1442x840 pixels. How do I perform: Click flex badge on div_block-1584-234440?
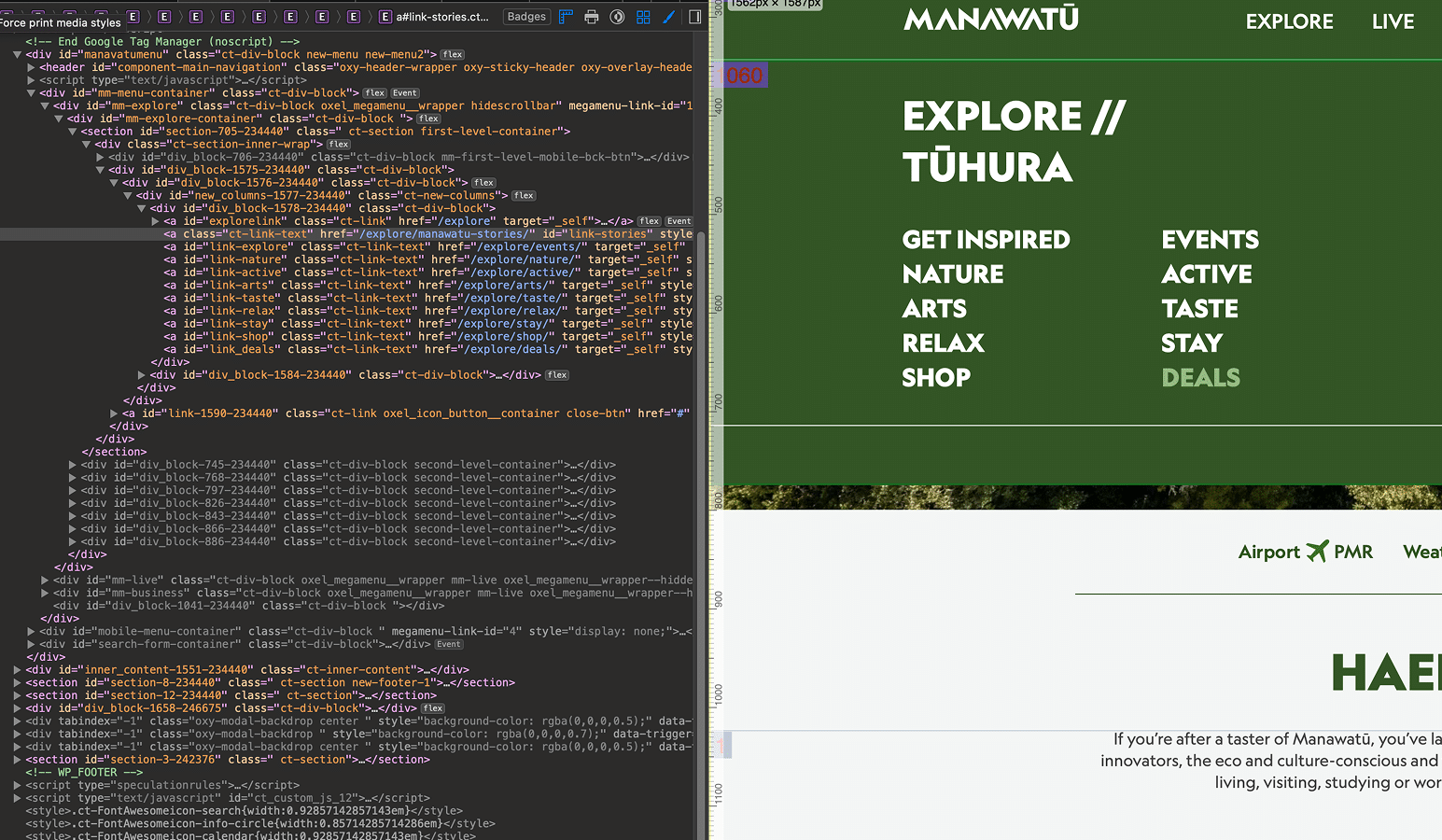(557, 375)
